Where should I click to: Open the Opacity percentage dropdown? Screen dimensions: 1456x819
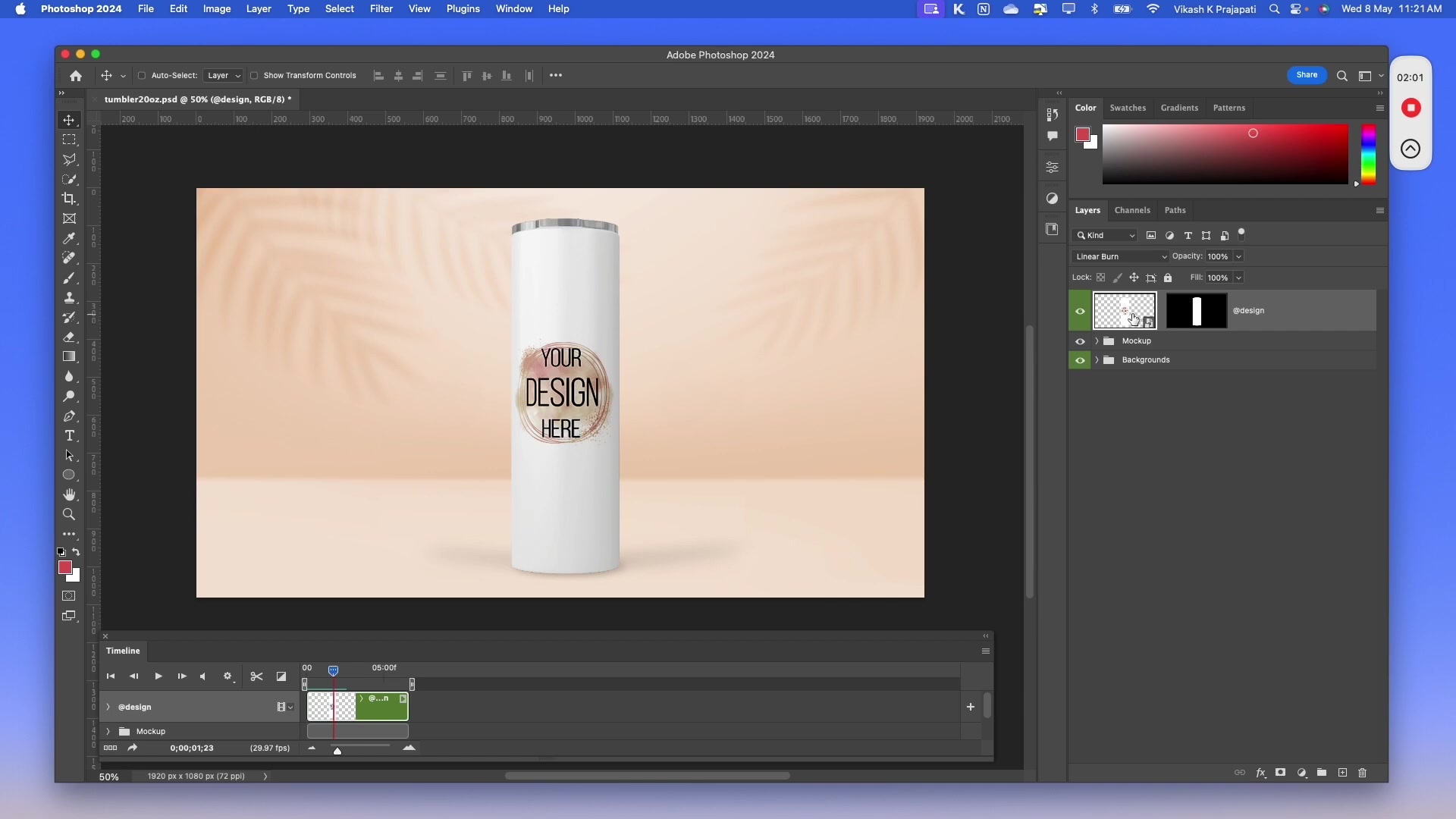[x=1238, y=256]
